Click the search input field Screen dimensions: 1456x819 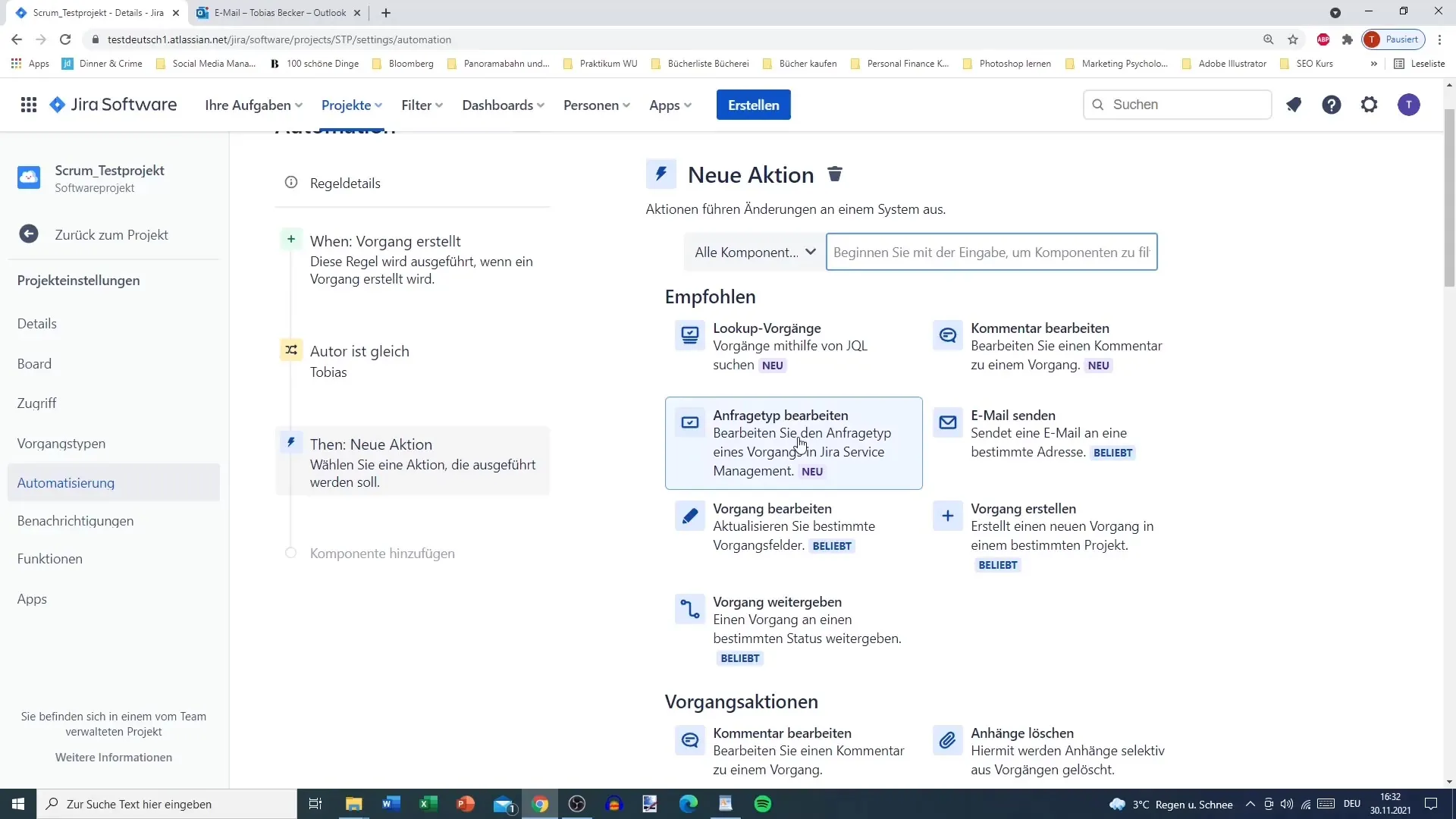pos(992,252)
